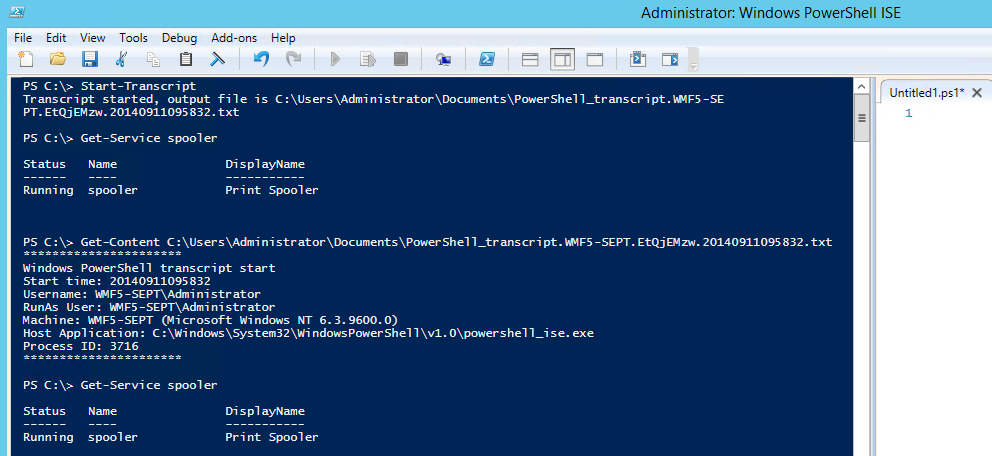Click the New script icon
The width and height of the screenshot is (992, 456).
(x=25, y=60)
